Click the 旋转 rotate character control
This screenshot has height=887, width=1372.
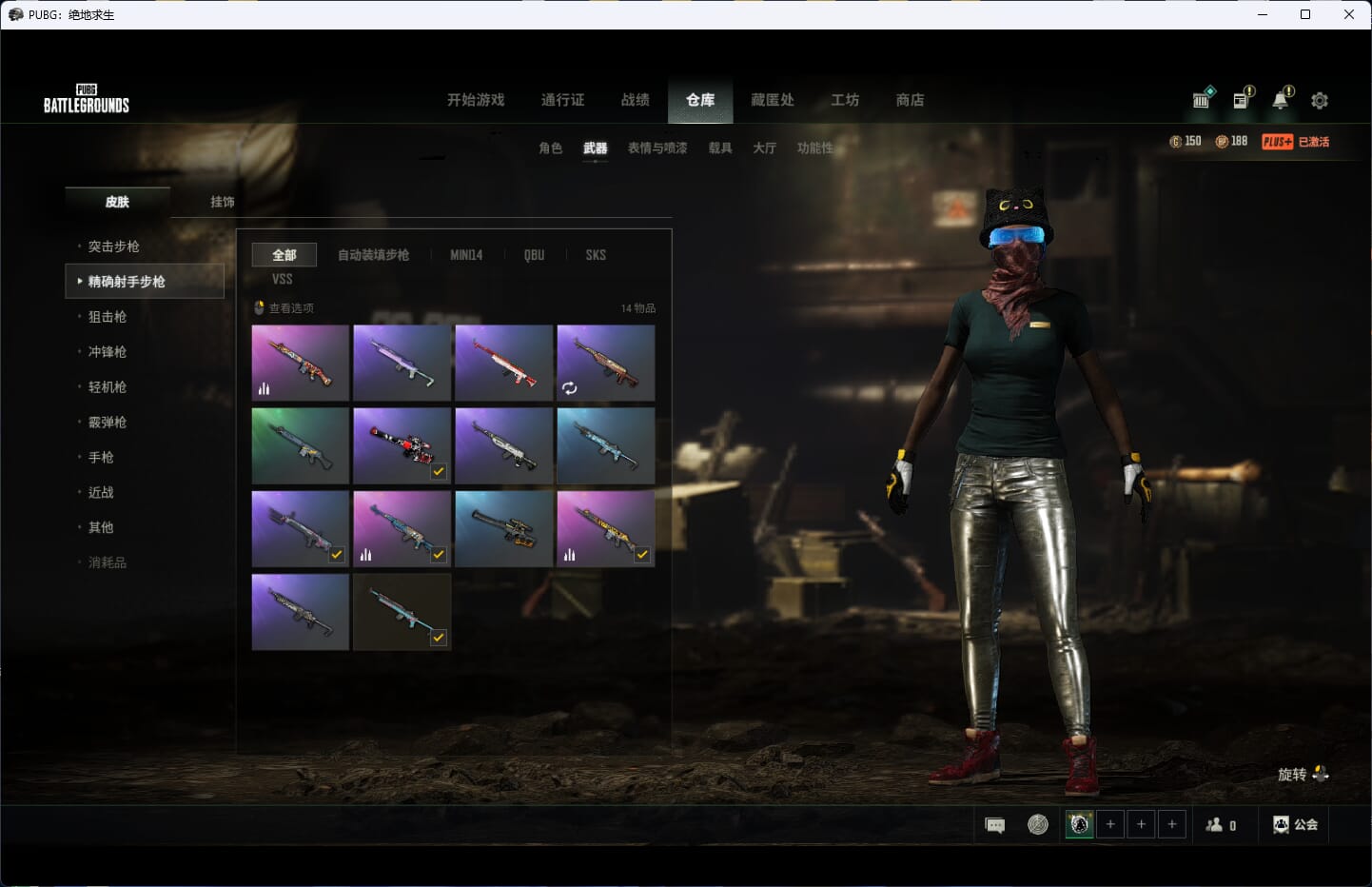1303,774
